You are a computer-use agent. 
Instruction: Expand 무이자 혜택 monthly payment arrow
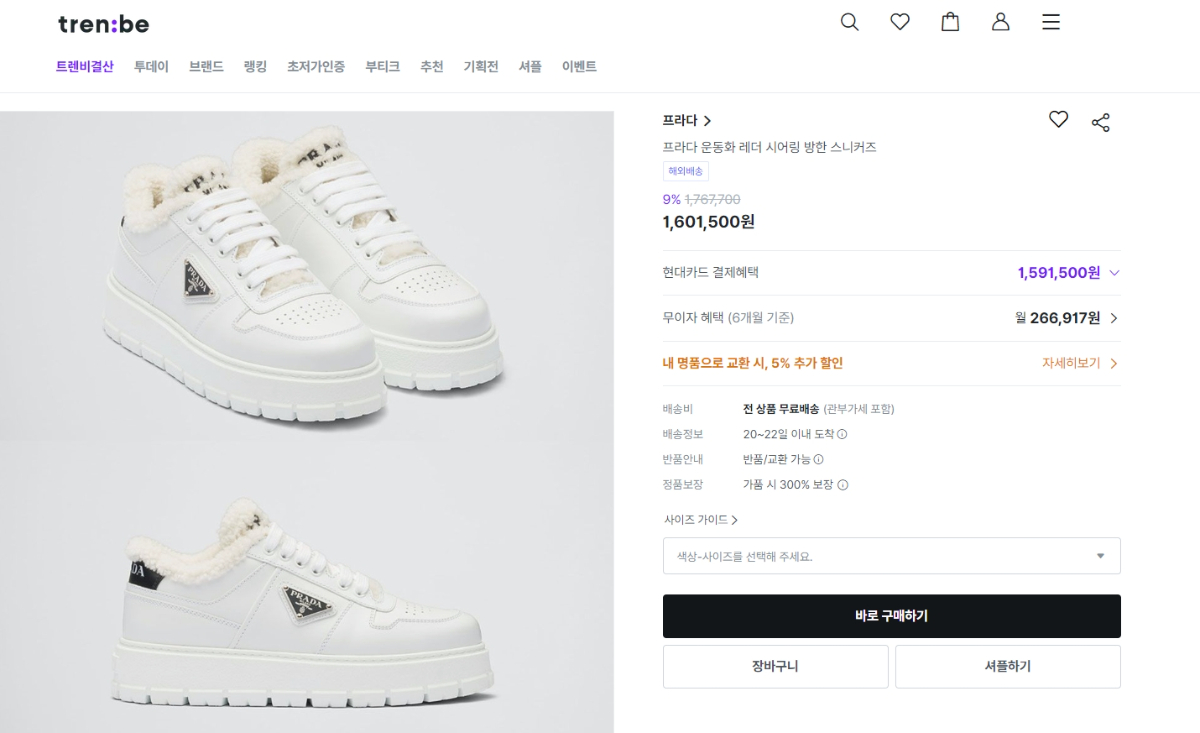click(x=1114, y=318)
